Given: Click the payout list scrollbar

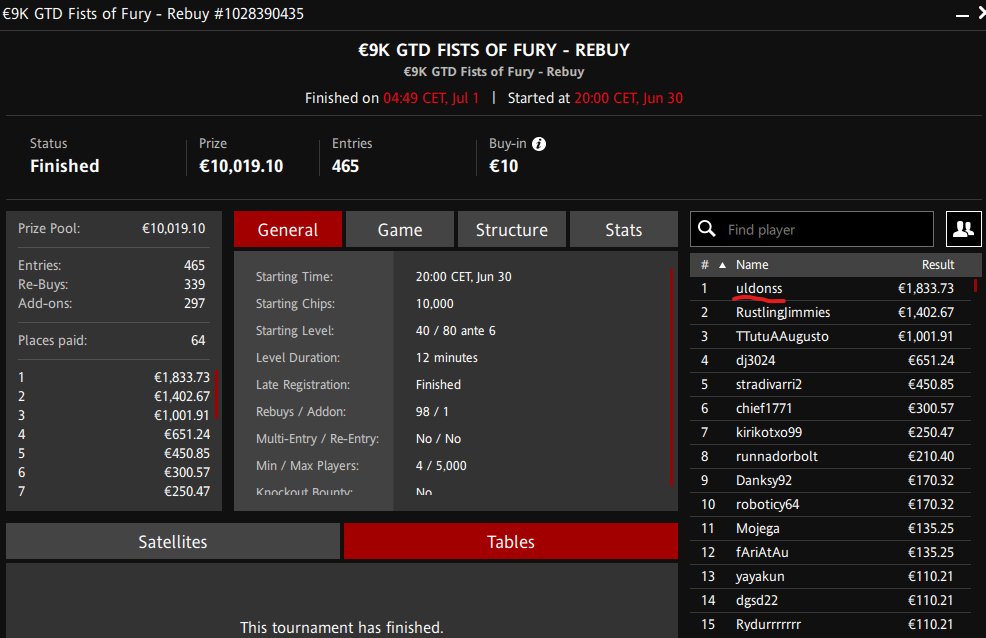Looking at the screenshot, I should [216, 395].
